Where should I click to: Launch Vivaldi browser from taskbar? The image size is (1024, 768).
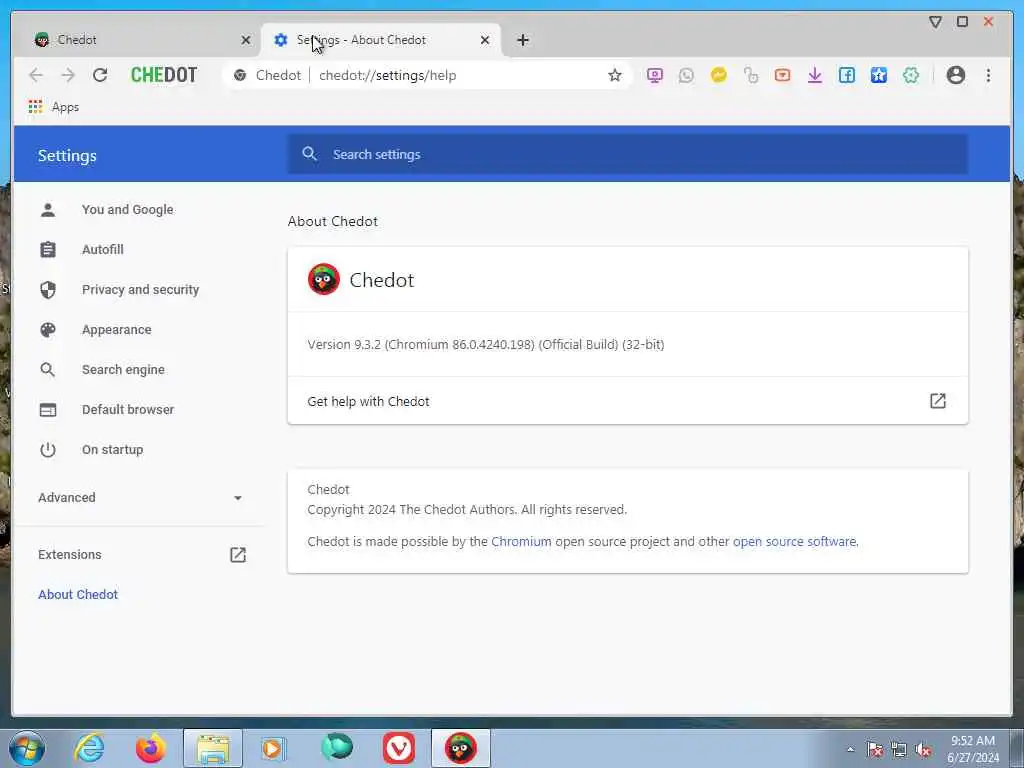coord(398,748)
